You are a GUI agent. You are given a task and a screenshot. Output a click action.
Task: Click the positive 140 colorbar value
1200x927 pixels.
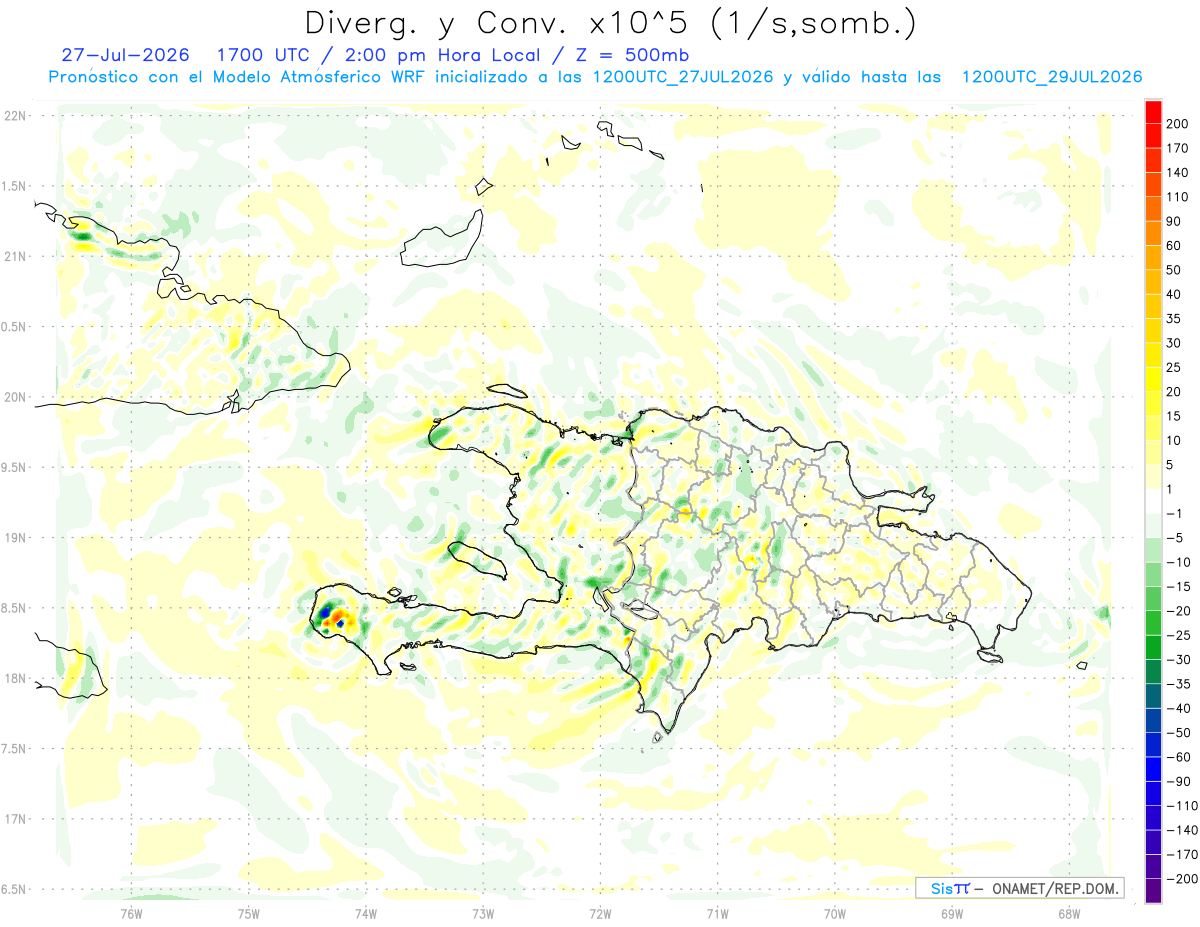tap(1177, 172)
